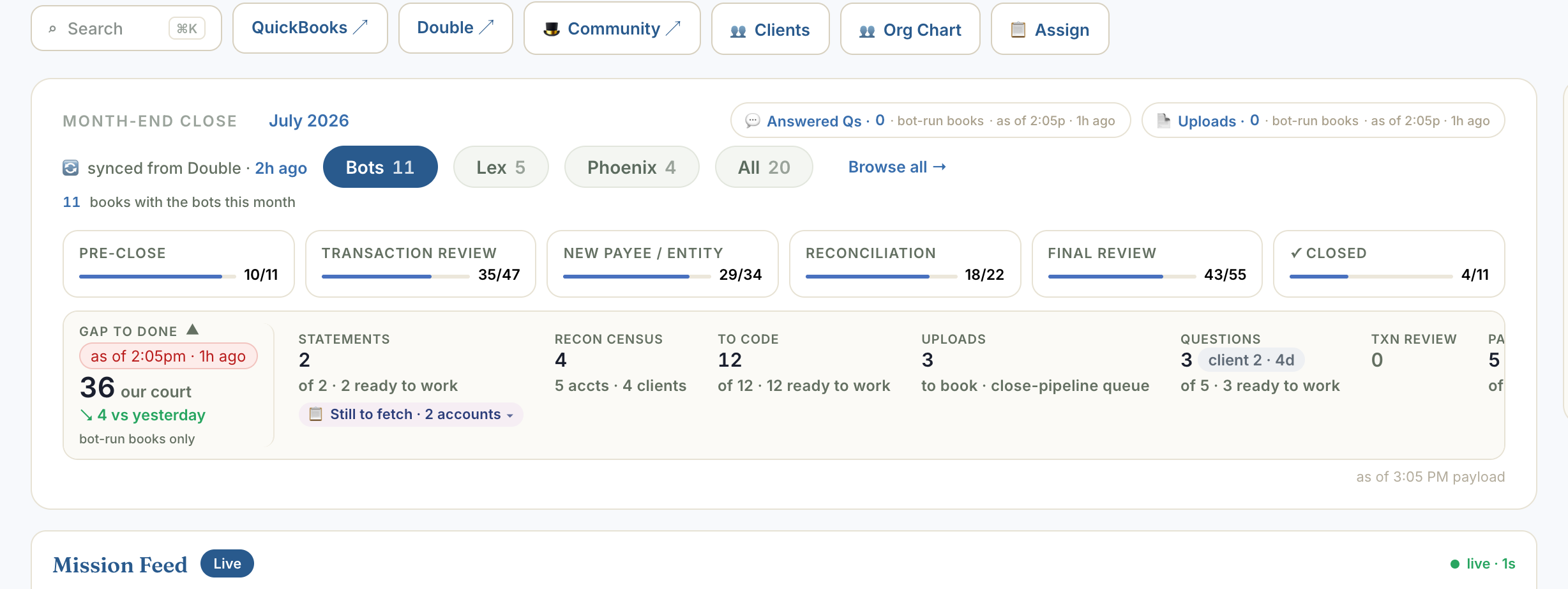Click the To Code count 12

pos(730,360)
